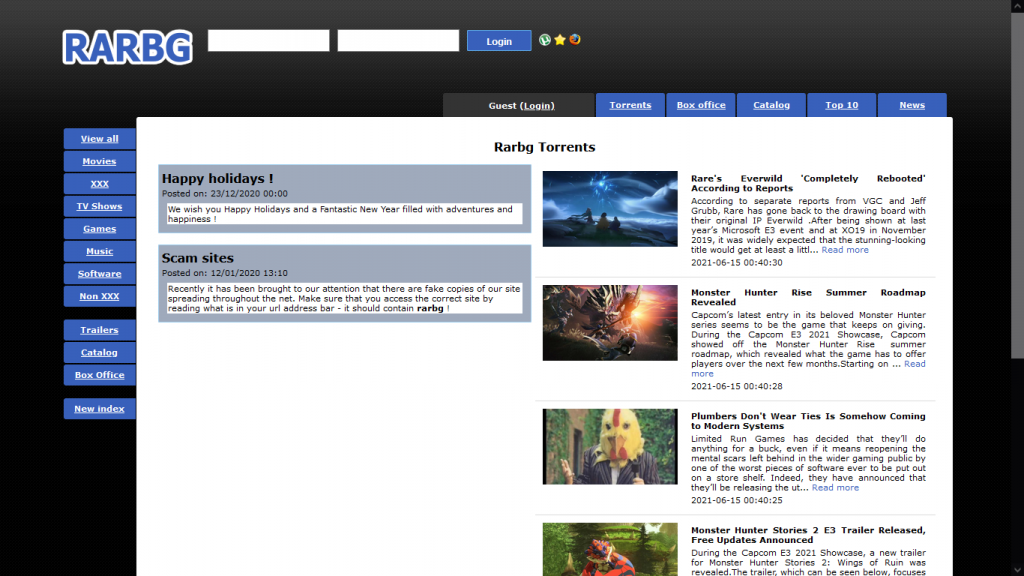This screenshot has height=576, width=1024.
Task: Click "Posted on: 12/01/2020 13:10" date line
Action: click(x=225, y=274)
